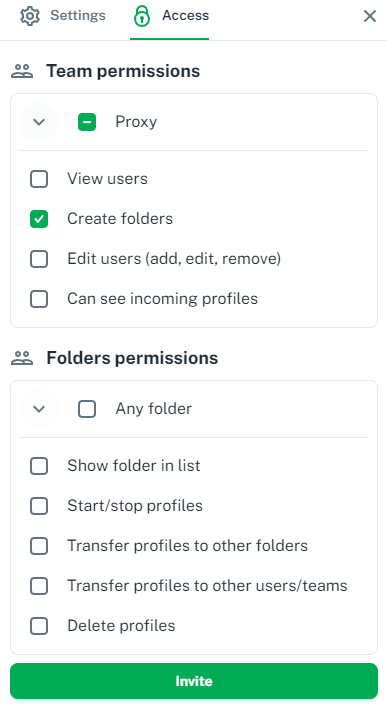Image resolution: width=387 pixels, height=705 pixels.
Task: Close the panel with the X icon
Action: click(x=369, y=16)
